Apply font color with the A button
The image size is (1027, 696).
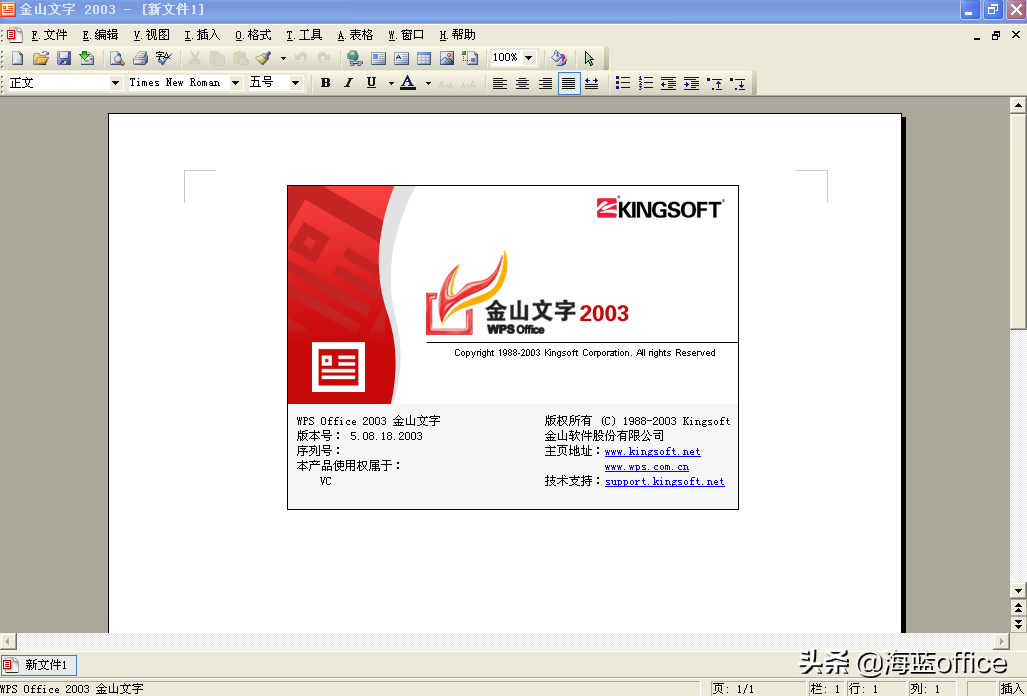pyautogui.click(x=408, y=83)
